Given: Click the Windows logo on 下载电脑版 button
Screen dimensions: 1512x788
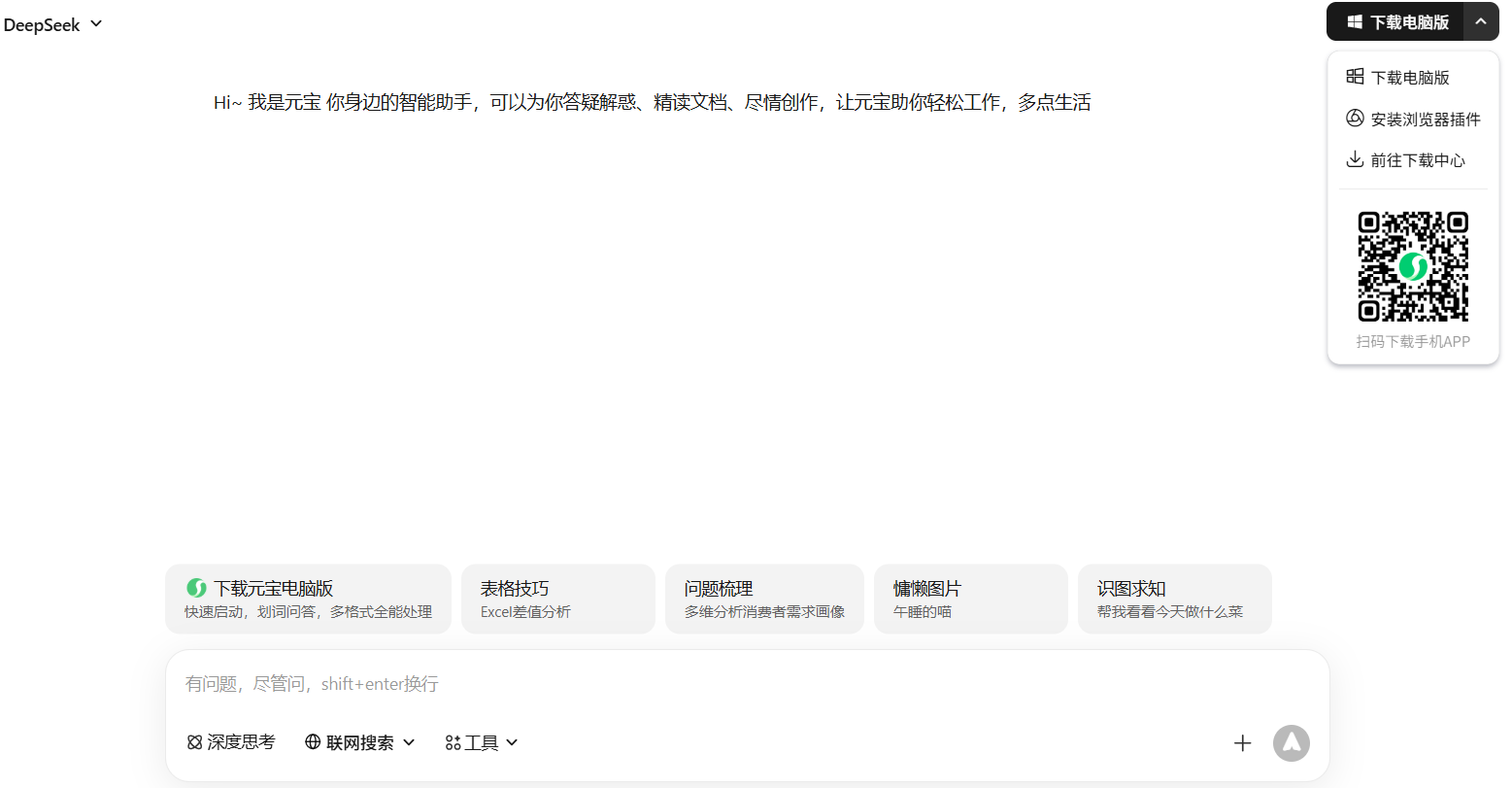Looking at the screenshot, I should 1355,21.
